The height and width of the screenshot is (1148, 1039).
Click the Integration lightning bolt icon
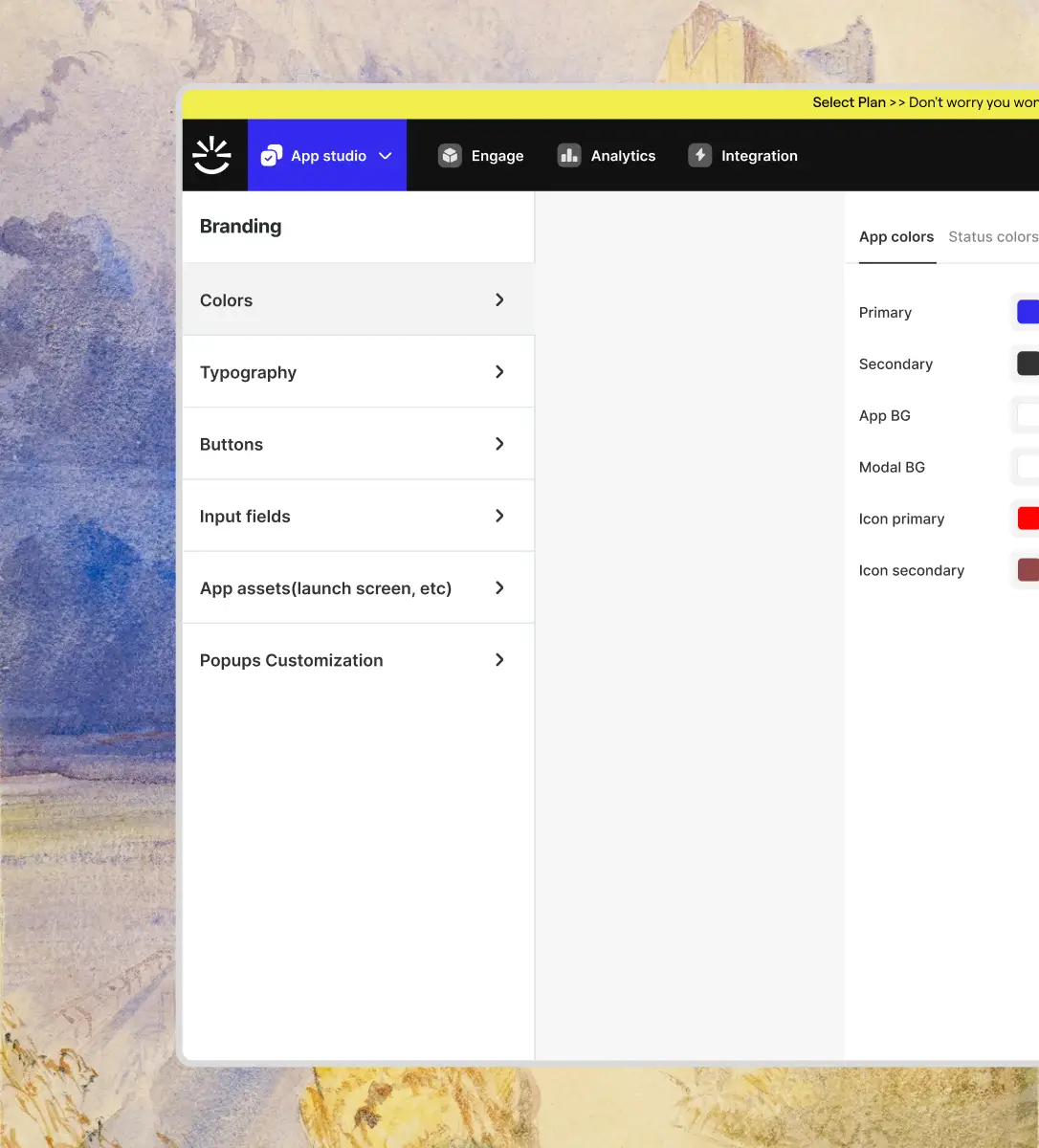pos(700,156)
